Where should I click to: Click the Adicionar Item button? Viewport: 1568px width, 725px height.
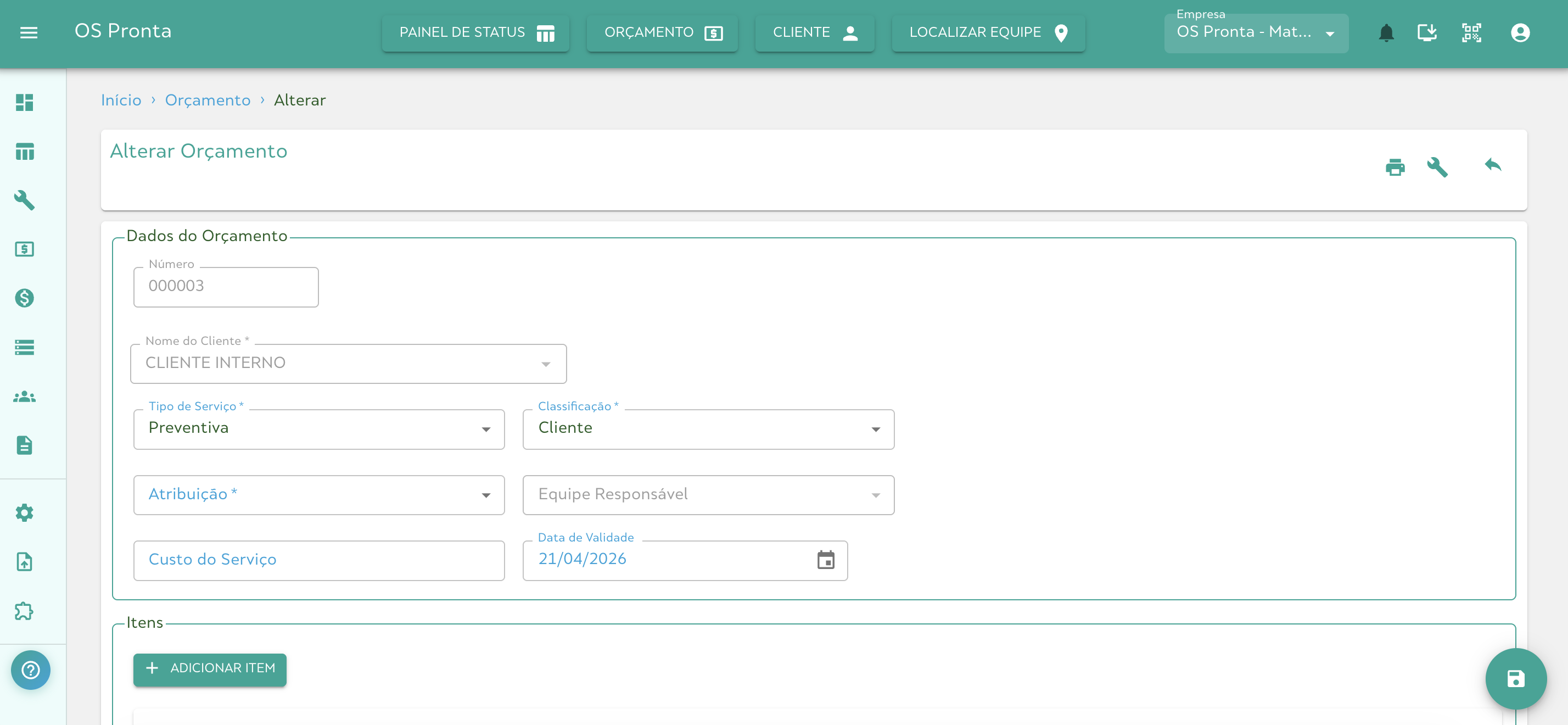click(209, 668)
